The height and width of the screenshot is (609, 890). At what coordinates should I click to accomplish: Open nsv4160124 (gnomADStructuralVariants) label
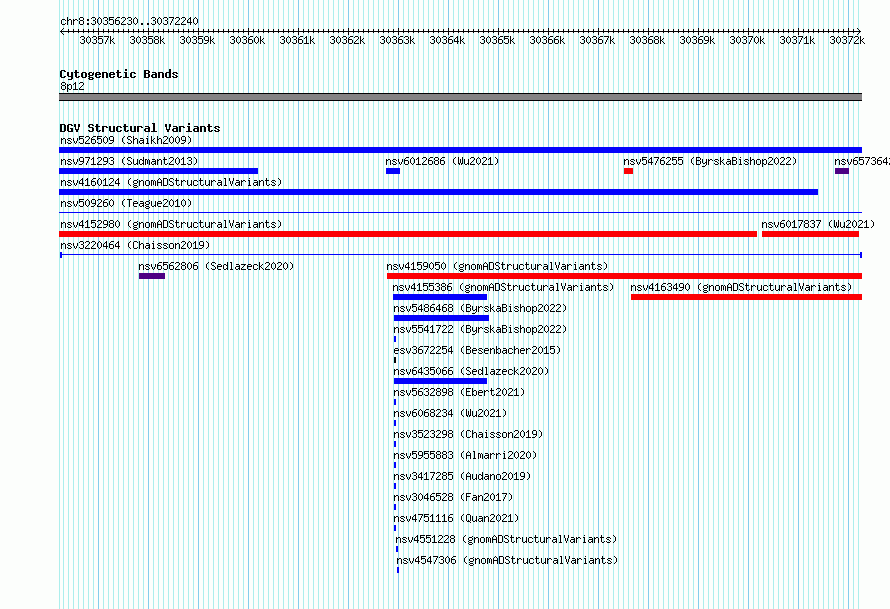(171, 182)
